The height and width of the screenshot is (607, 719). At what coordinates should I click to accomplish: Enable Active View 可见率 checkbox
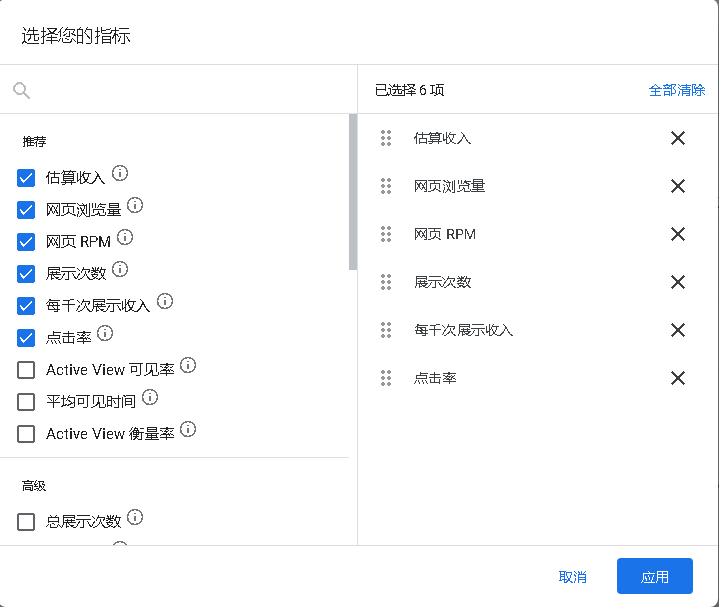26,370
